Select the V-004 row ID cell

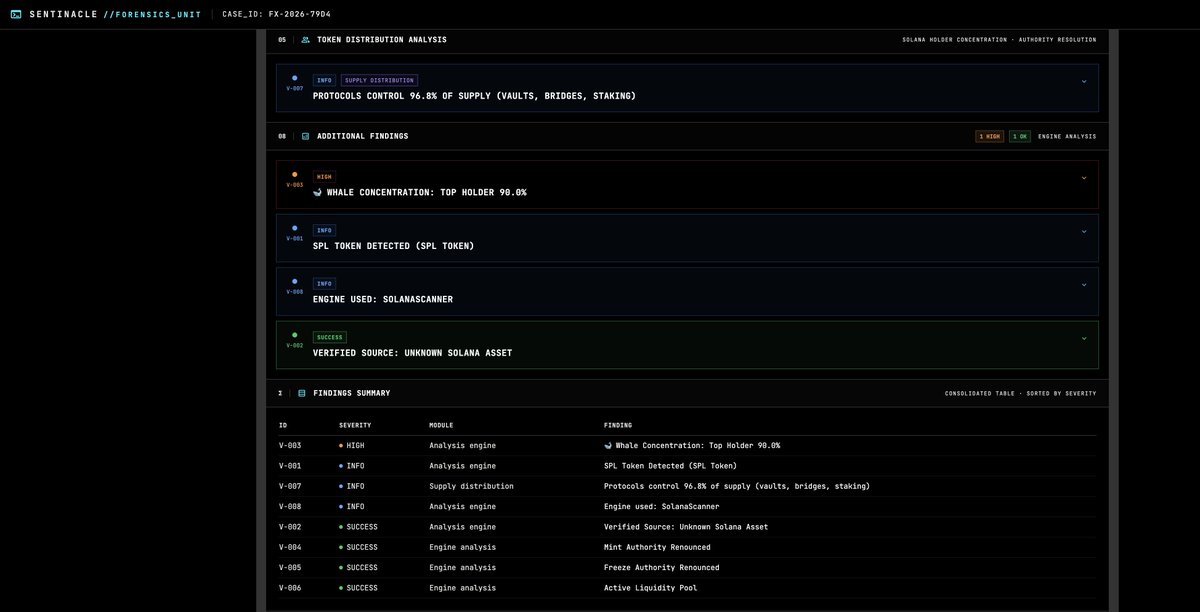pos(290,547)
